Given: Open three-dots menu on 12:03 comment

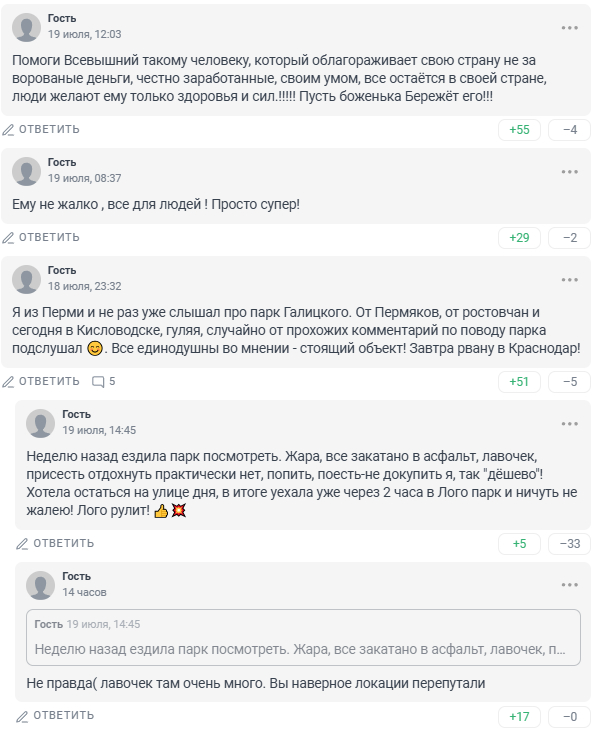Looking at the screenshot, I should tap(570, 28).
